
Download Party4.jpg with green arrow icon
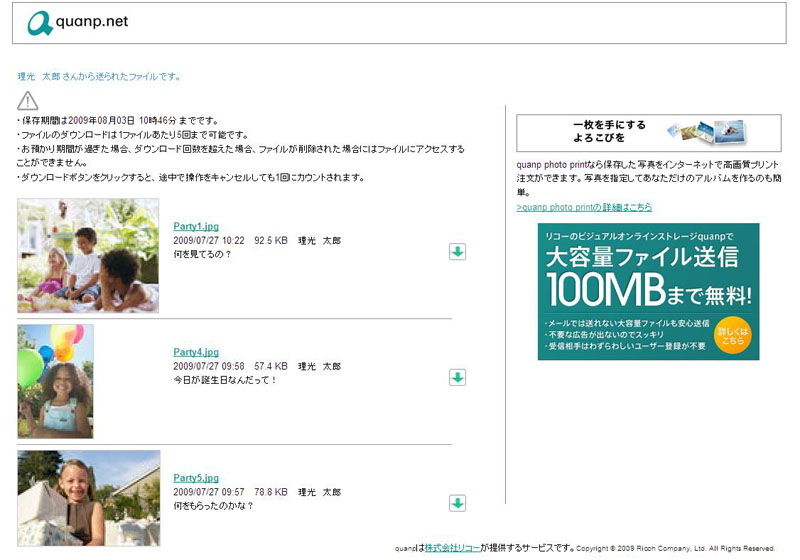pos(457,377)
